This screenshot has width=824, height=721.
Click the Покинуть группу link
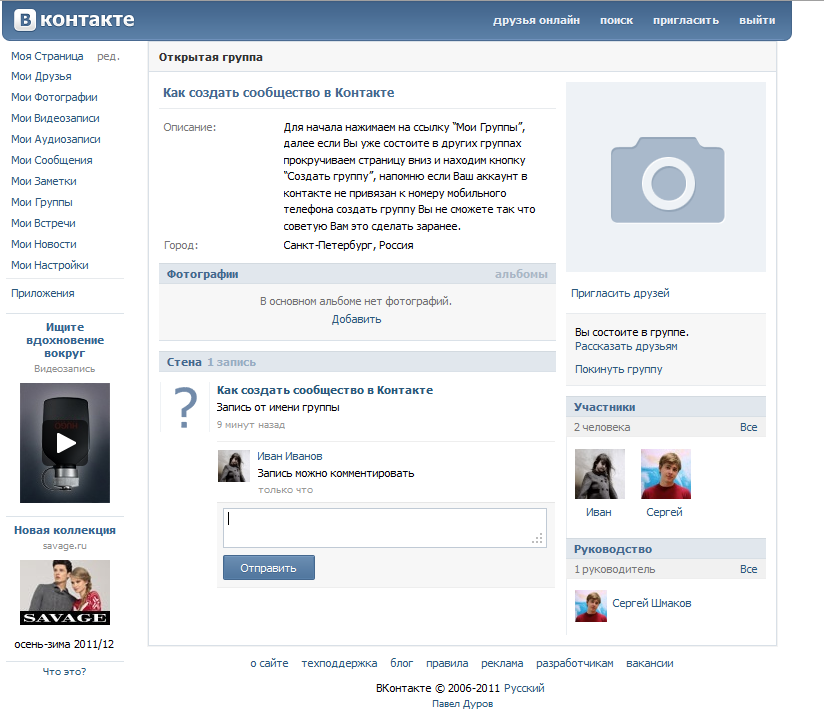click(618, 369)
